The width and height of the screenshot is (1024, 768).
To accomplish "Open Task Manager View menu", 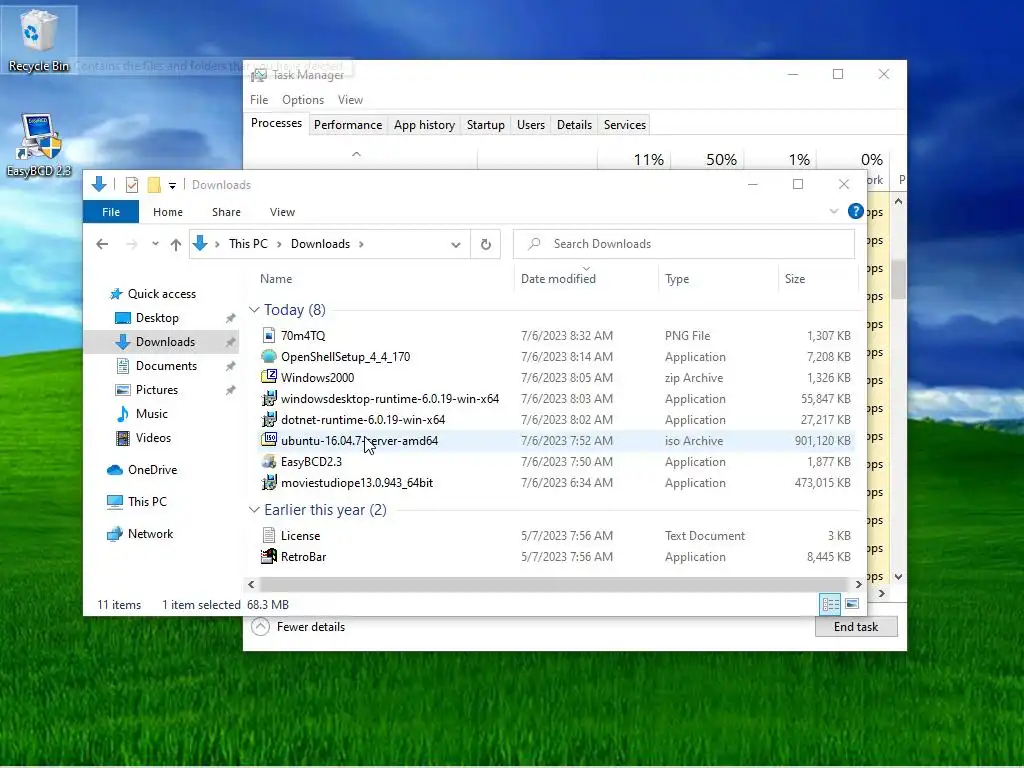I will click(x=350, y=100).
